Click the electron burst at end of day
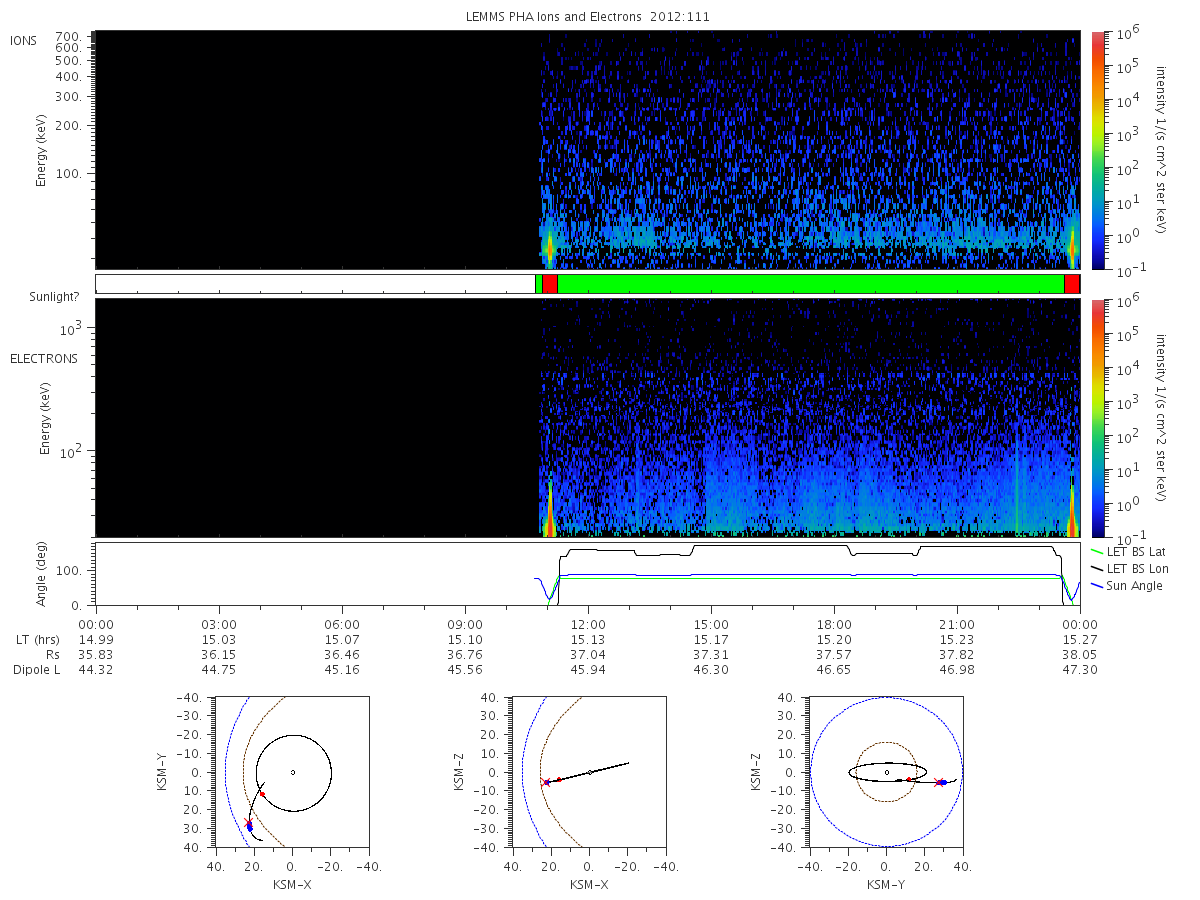This screenshot has width=1200, height=900. (1072, 512)
